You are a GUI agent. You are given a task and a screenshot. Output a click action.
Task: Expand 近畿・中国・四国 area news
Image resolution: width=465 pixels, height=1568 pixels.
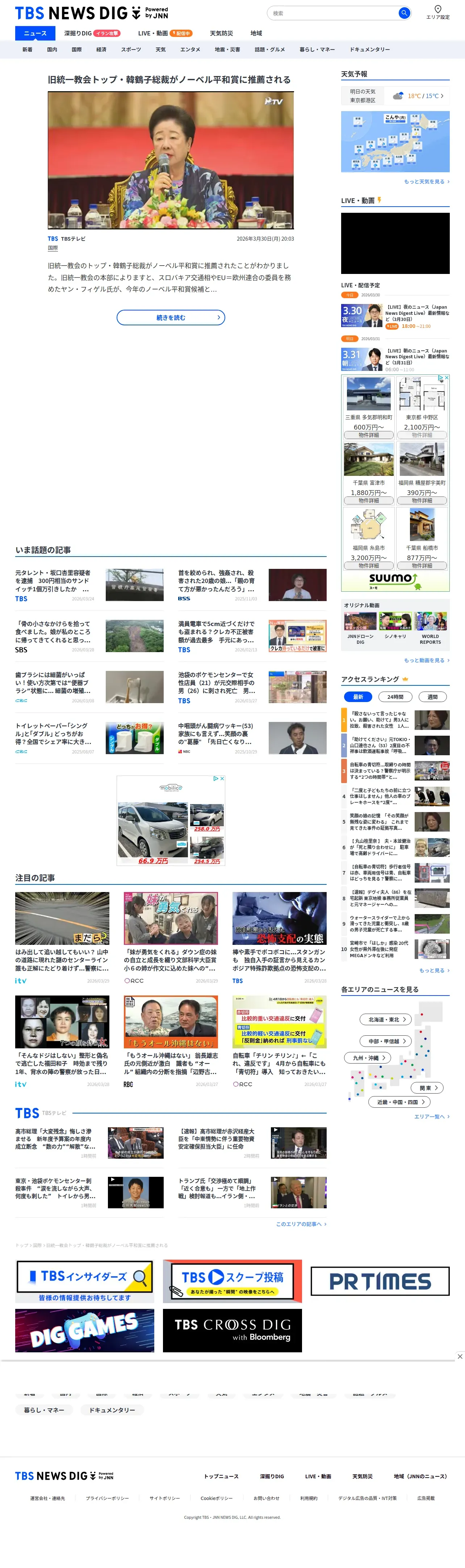click(399, 1102)
